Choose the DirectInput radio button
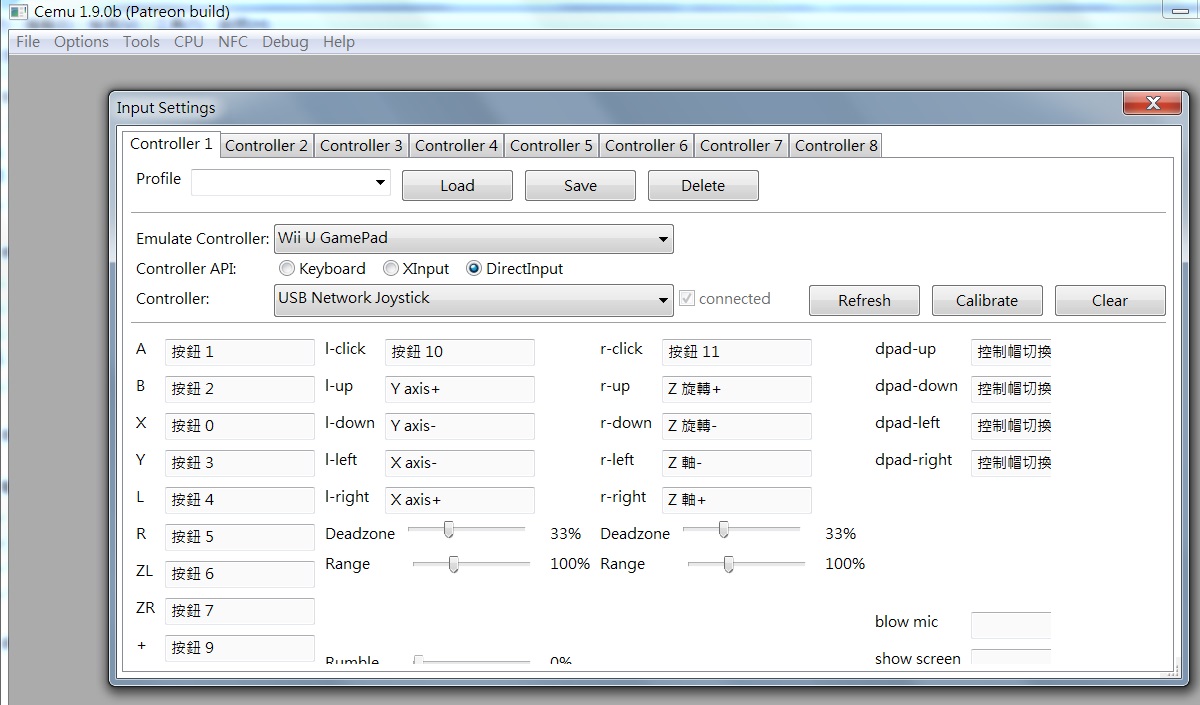This screenshot has height=705, width=1200. click(475, 269)
